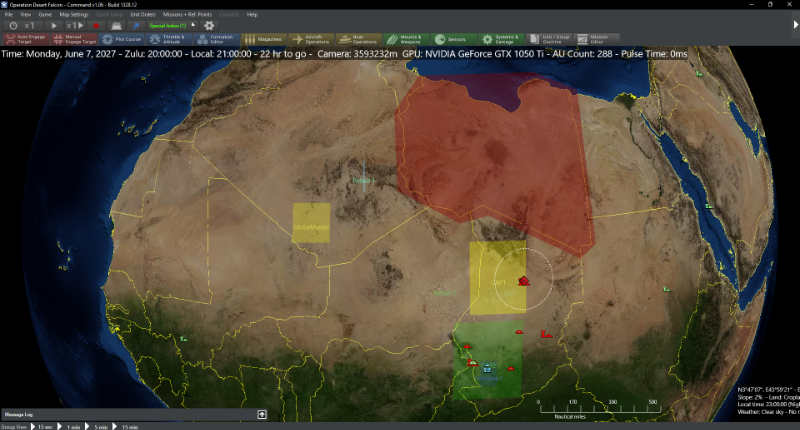Click the x1 step-forward play control
The height and width of the screenshot is (430, 800).
pos(75,26)
